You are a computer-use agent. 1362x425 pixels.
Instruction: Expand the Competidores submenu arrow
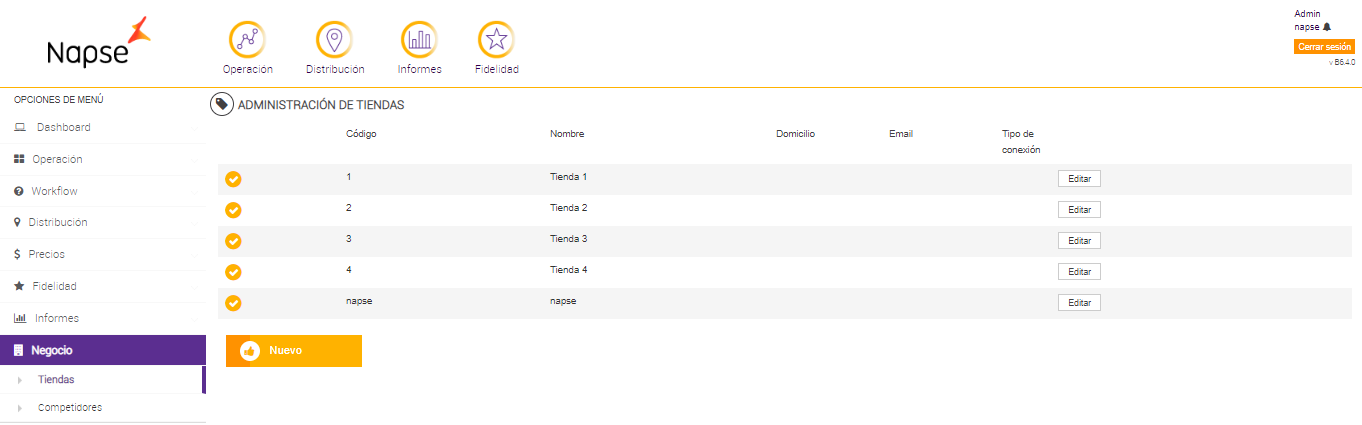20,408
